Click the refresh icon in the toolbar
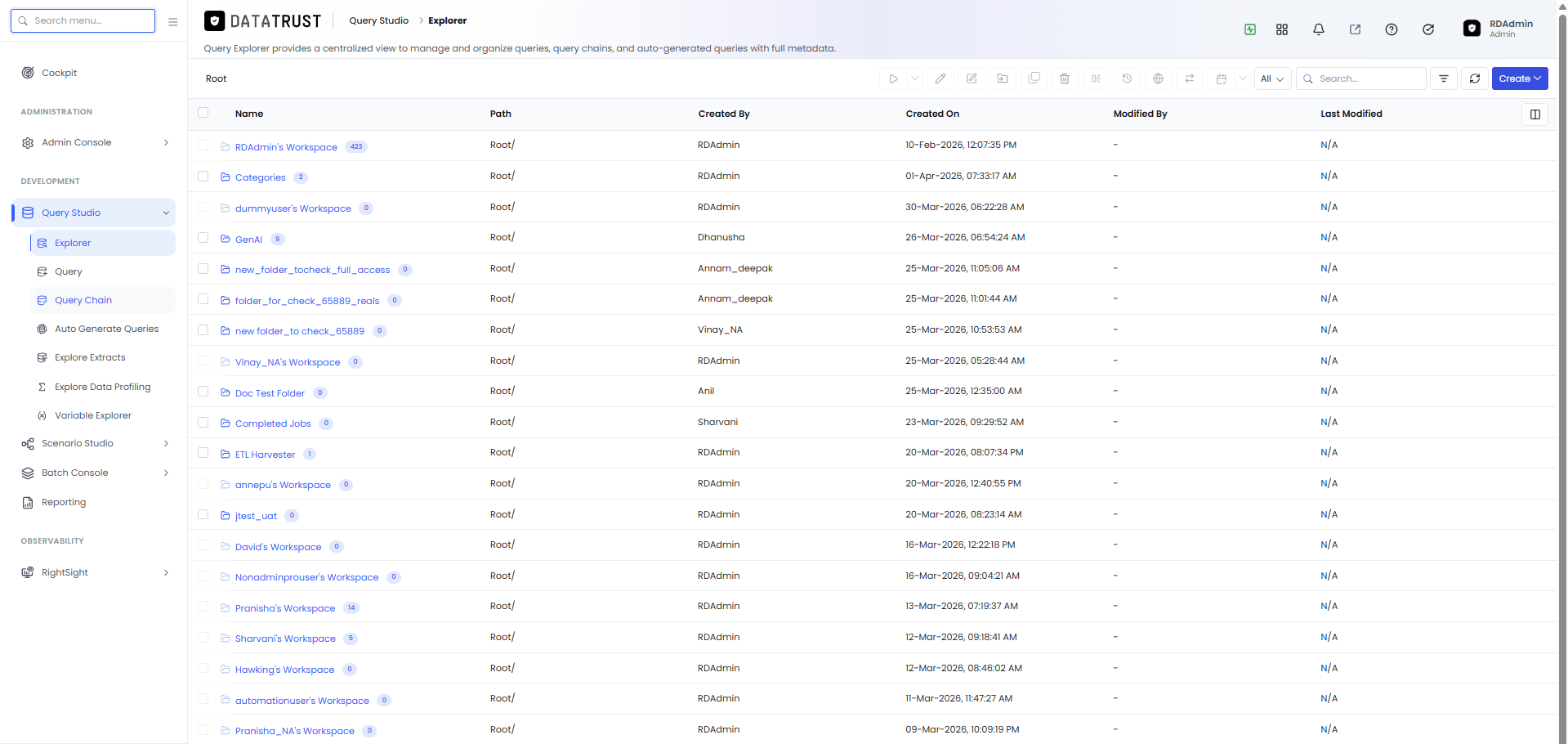Screen dimensions: 1568x744 pyautogui.click(x=1474, y=78)
